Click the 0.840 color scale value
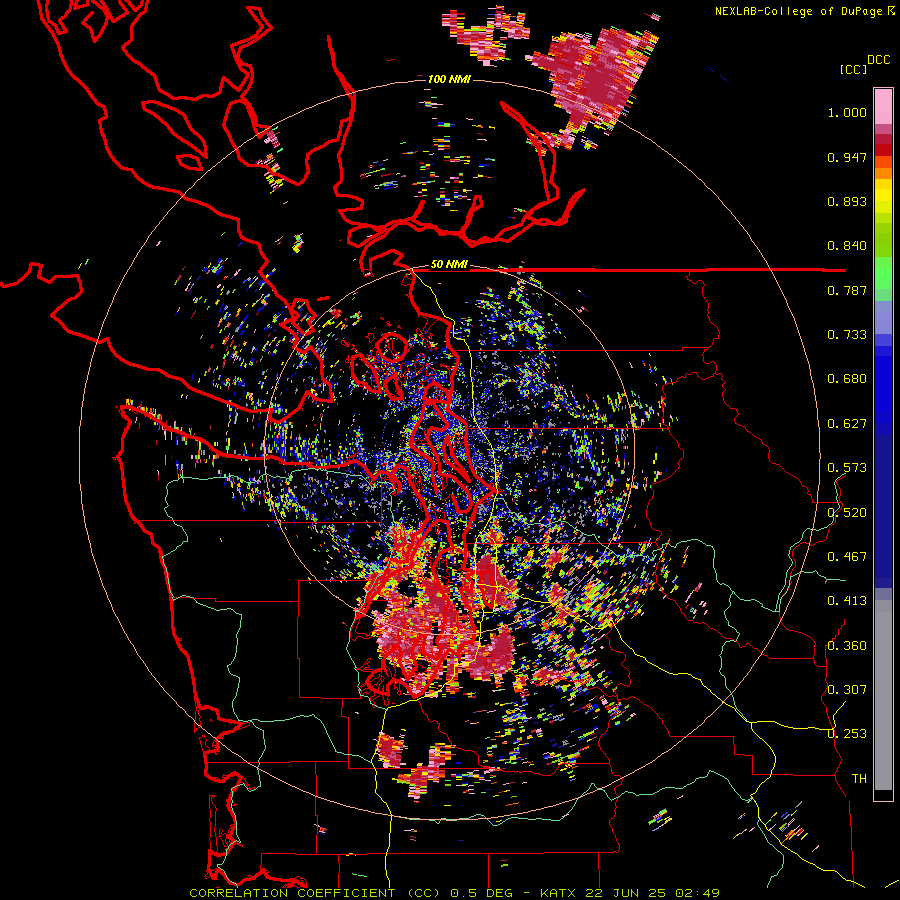 (x=847, y=246)
